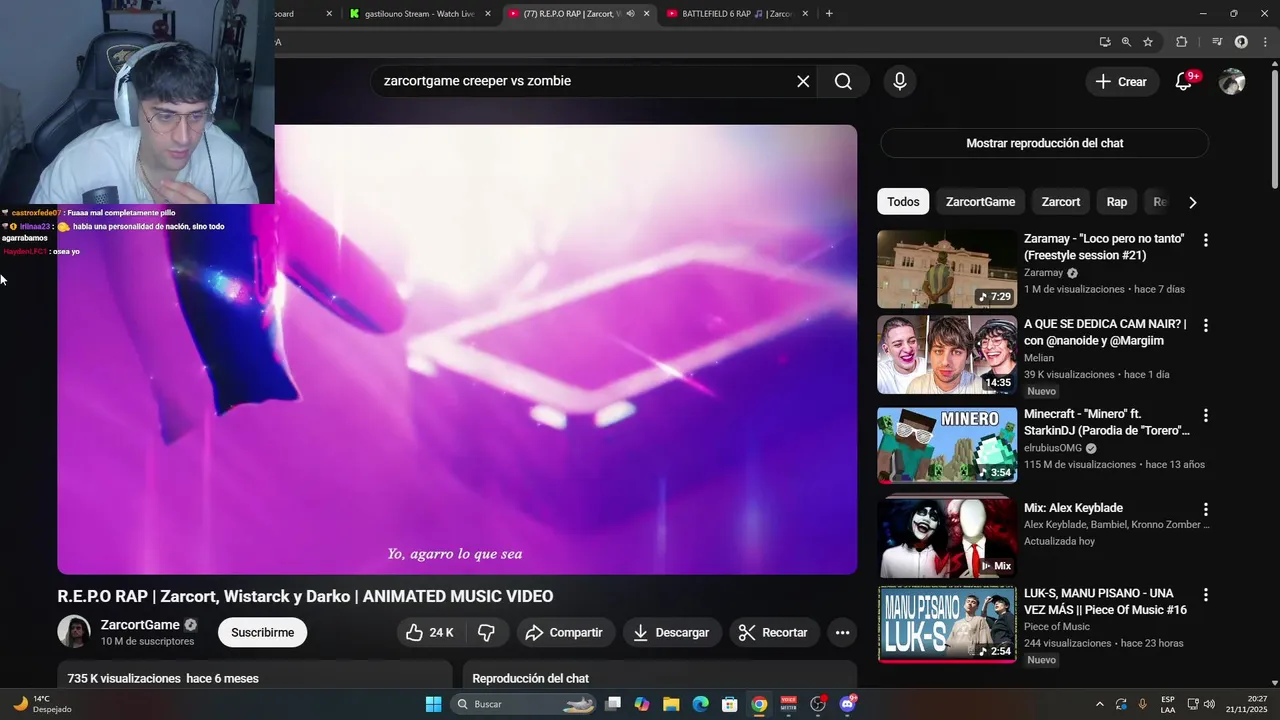Select the ZarcortGame filter chip
This screenshot has height=720, width=1280.
980,202
